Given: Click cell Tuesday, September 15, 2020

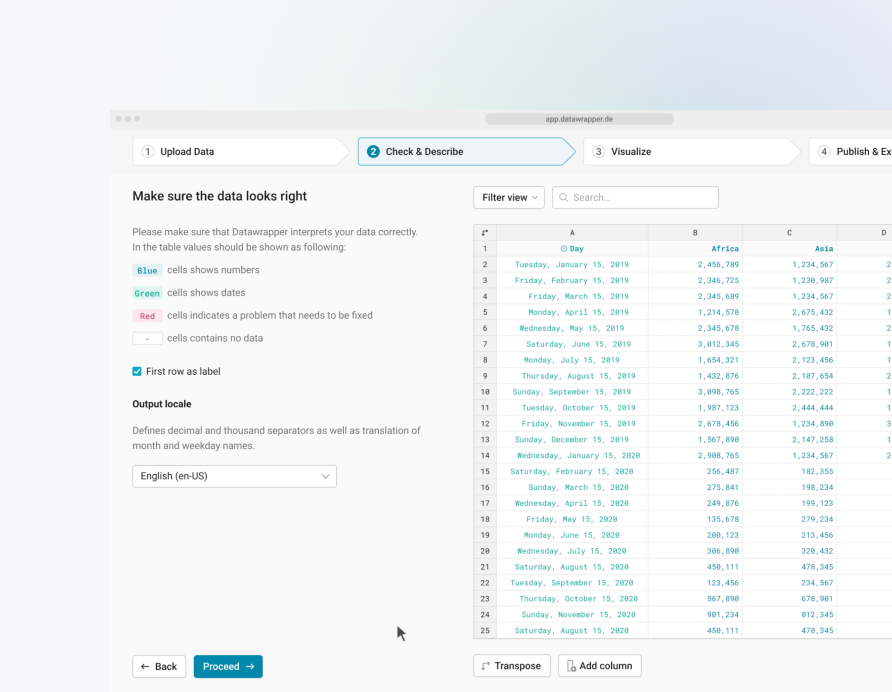Looking at the screenshot, I should (x=572, y=583).
